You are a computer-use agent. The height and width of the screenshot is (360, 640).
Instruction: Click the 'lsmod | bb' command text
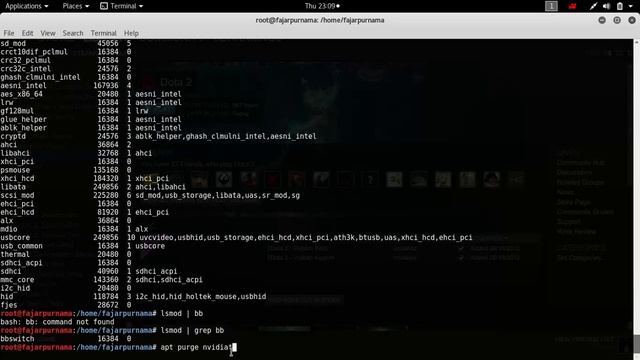click(182, 313)
